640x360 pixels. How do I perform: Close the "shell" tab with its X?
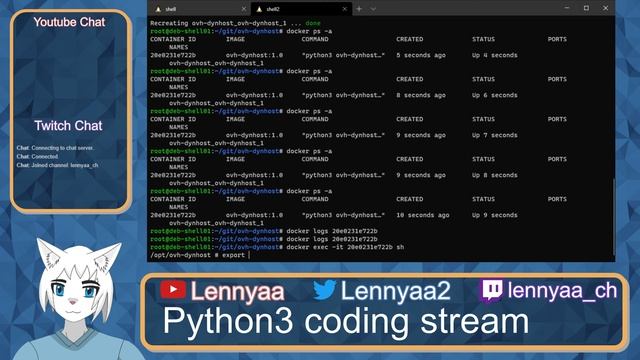point(244,9)
